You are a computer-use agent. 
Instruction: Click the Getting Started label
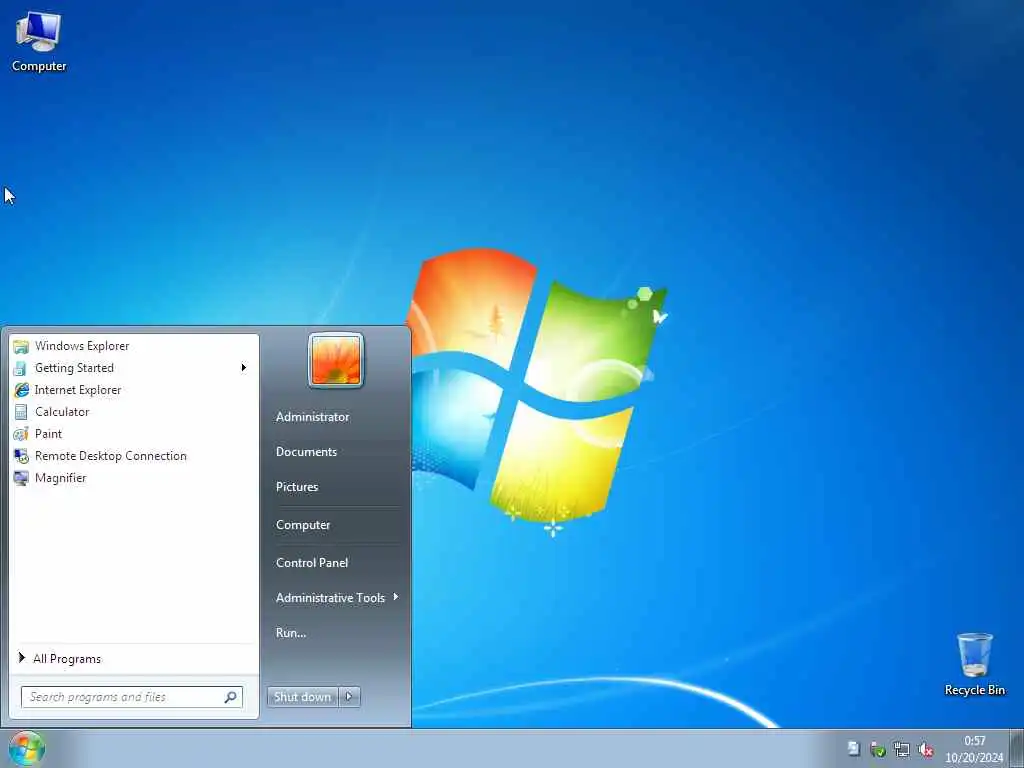click(x=74, y=368)
